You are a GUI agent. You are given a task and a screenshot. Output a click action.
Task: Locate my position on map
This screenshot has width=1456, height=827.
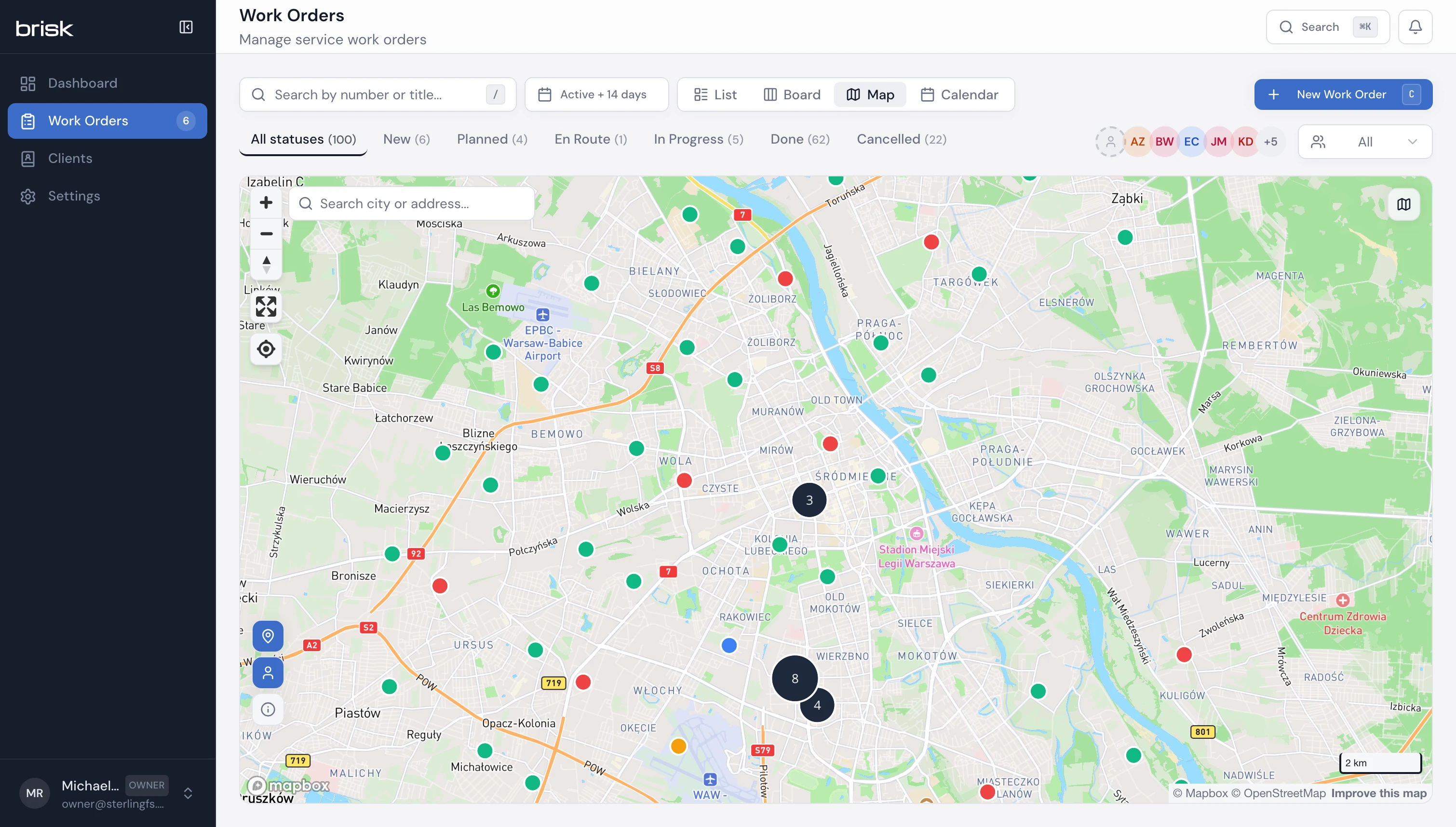[266, 349]
